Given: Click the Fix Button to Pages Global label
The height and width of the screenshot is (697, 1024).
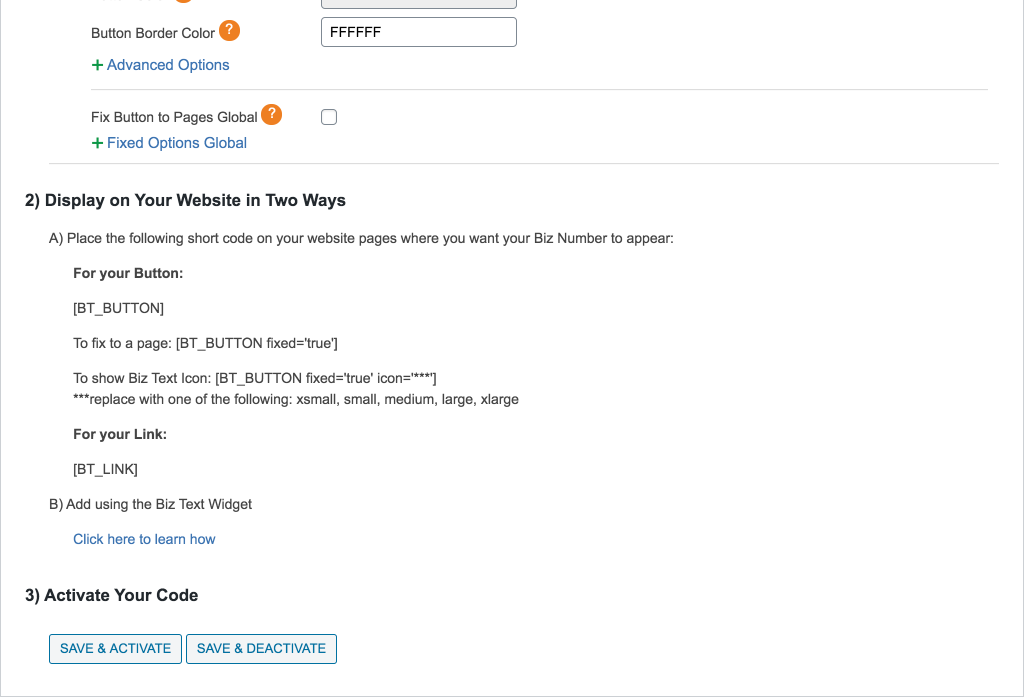Looking at the screenshot, I should 174,117.
